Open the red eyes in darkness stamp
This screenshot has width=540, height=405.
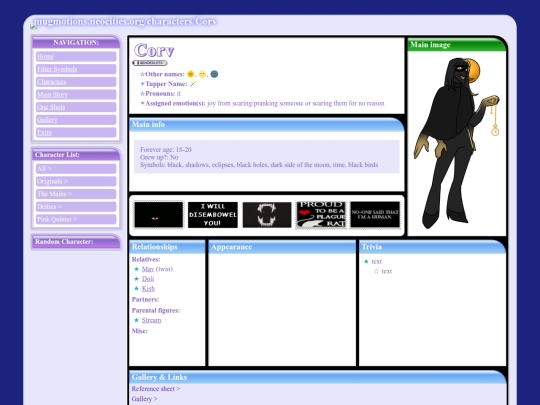coord(158,215)
